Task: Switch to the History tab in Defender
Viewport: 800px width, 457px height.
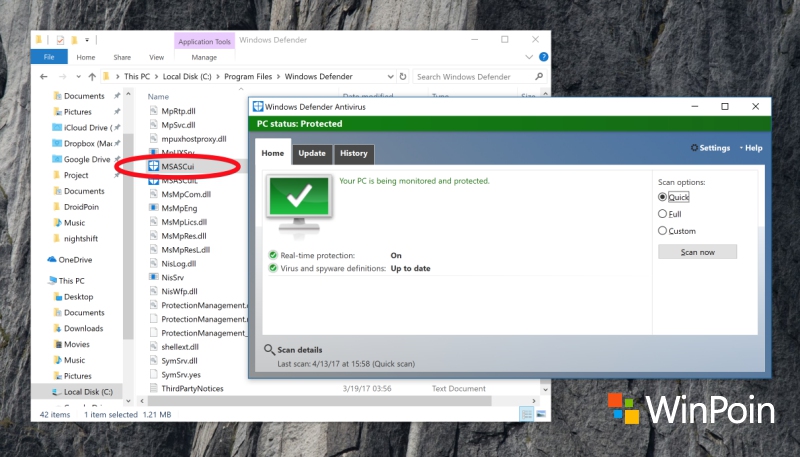Action: point(354,154)
